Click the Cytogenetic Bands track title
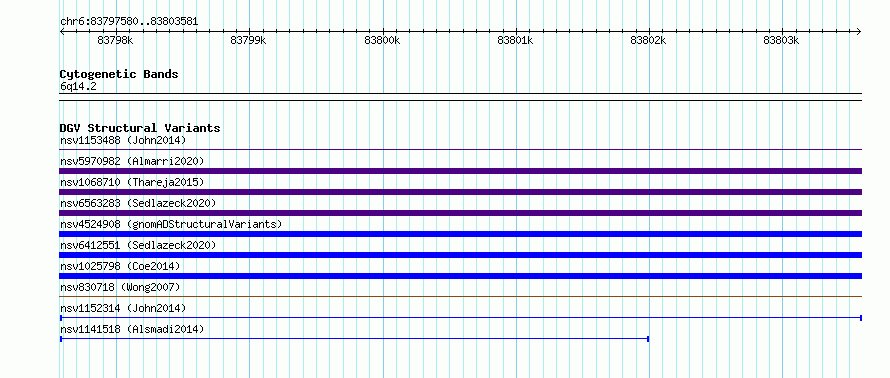Screen dimensions: 890x378 tap(119, 74)
